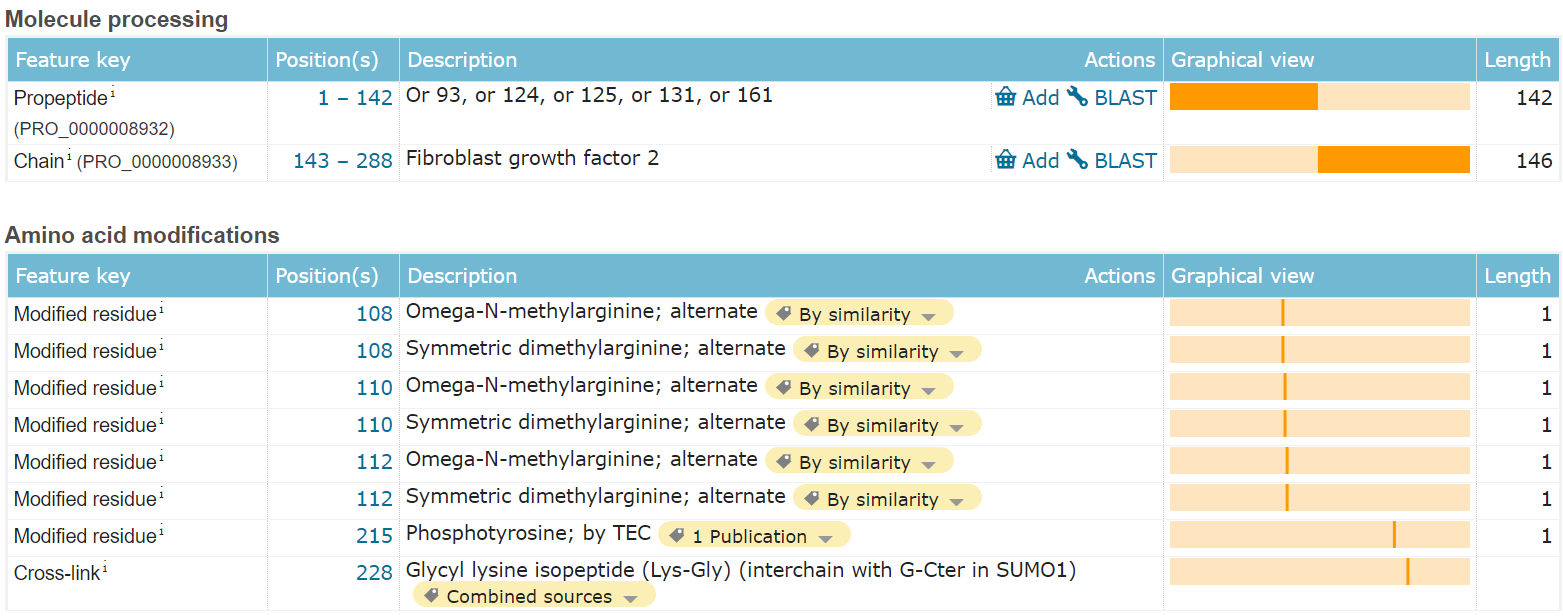Click the basket Add icon for Chain
The width and height of the screenshot is (1563, 616).
coord(1006,160)
